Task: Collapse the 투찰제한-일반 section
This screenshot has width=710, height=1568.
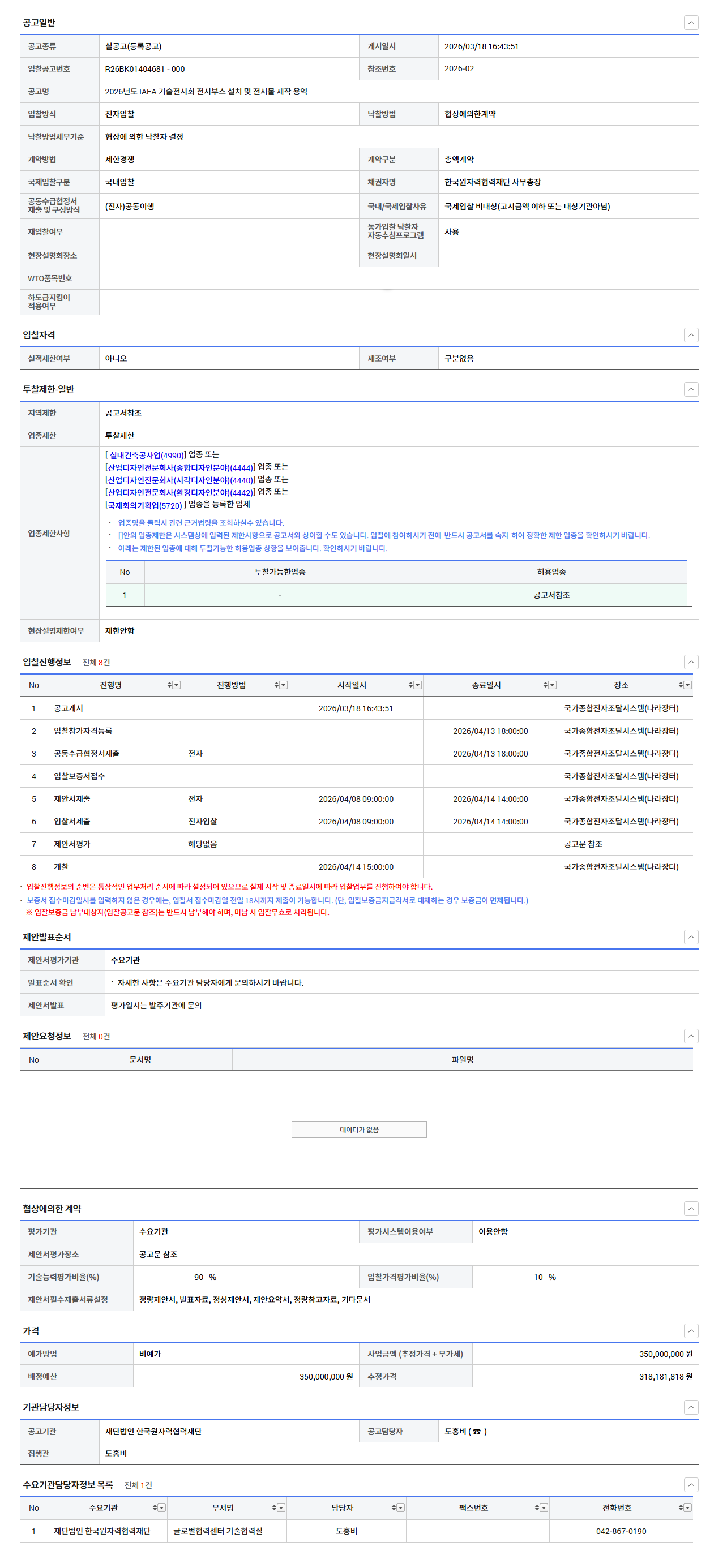Action: click(691, 389)
